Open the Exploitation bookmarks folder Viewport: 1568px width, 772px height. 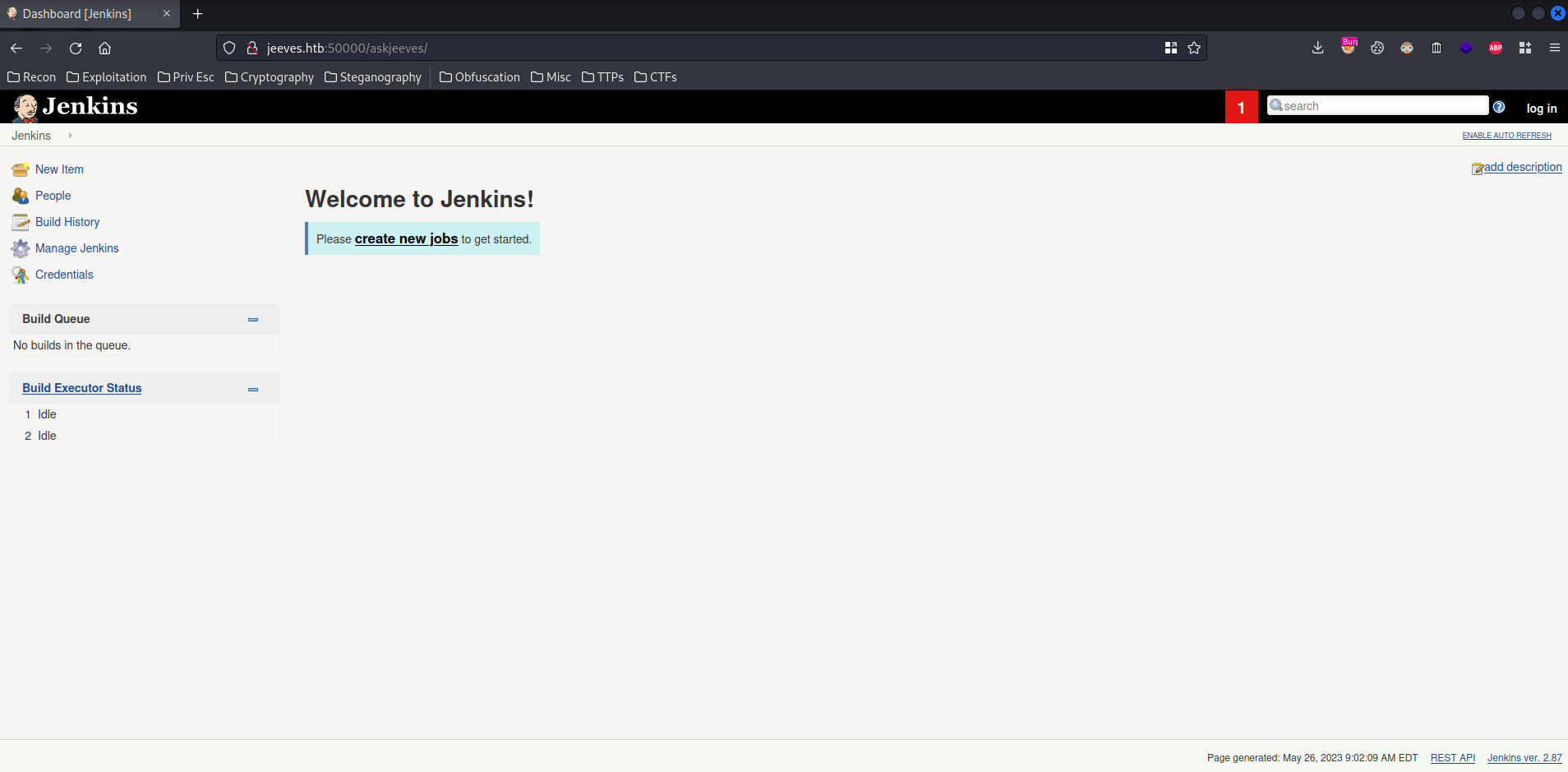[107, 77]
